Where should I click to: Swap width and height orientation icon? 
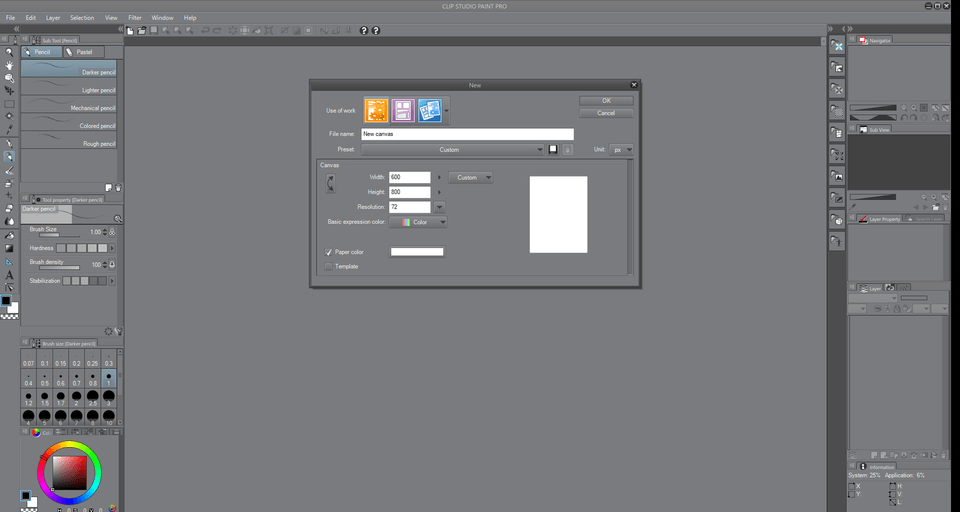click(x=330, y=184)
